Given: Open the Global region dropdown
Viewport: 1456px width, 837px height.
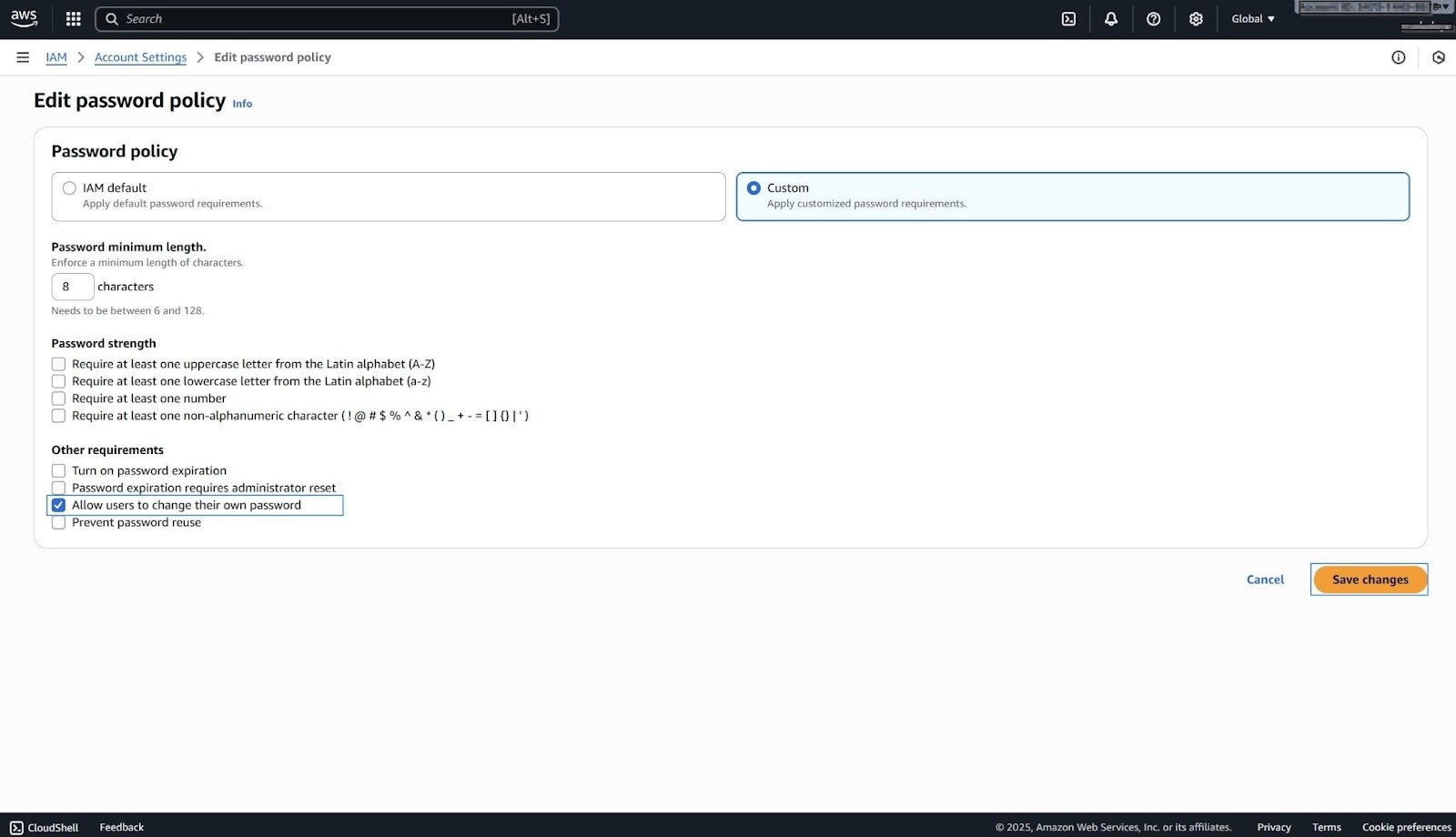Looking at the screenshot, I should pyautogui.click(x=1252, y=18).
